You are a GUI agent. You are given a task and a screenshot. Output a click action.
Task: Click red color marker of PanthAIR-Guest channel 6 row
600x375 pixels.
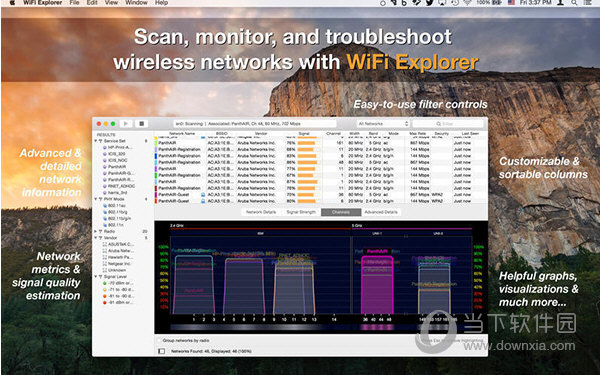(156, 201)
